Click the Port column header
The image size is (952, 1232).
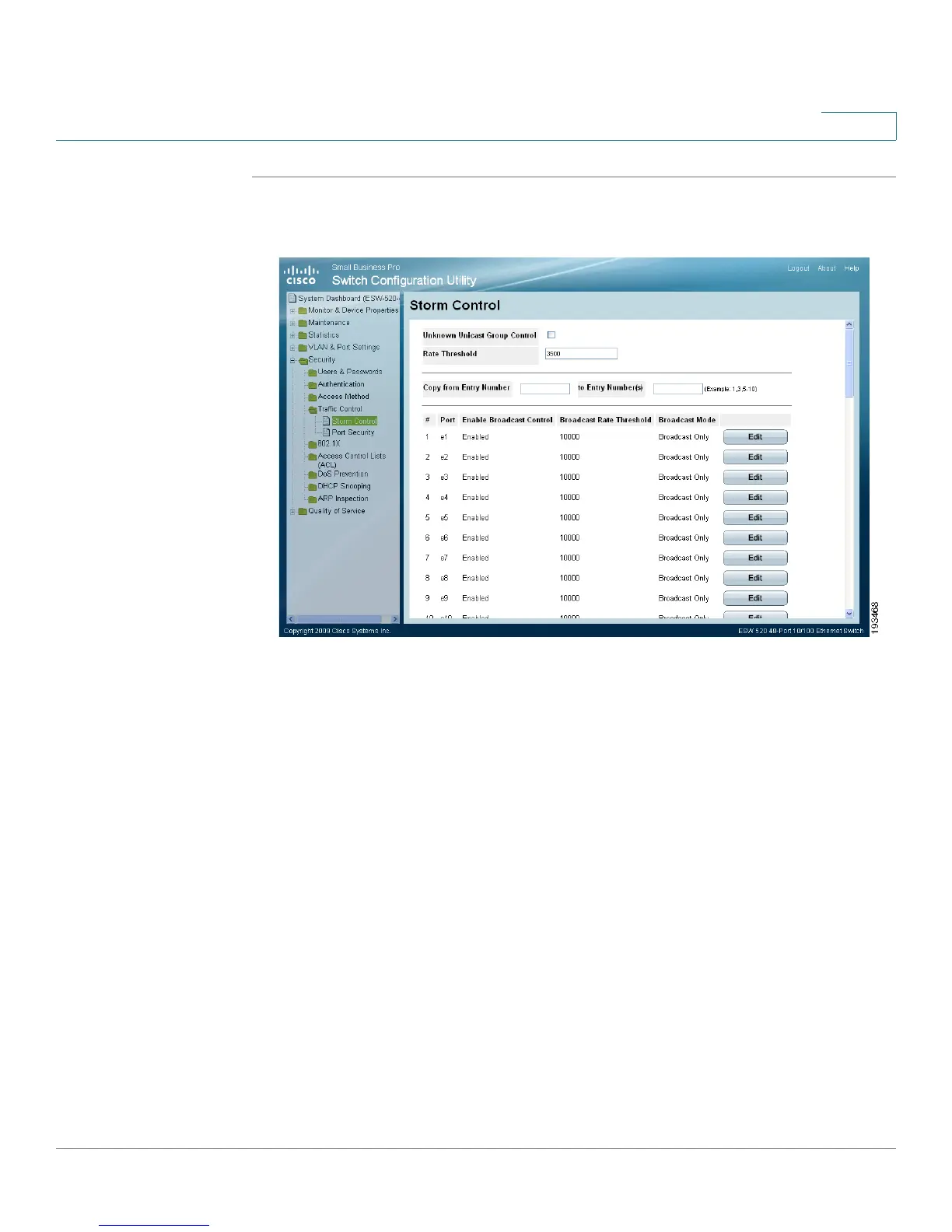[x=447, y=420]
